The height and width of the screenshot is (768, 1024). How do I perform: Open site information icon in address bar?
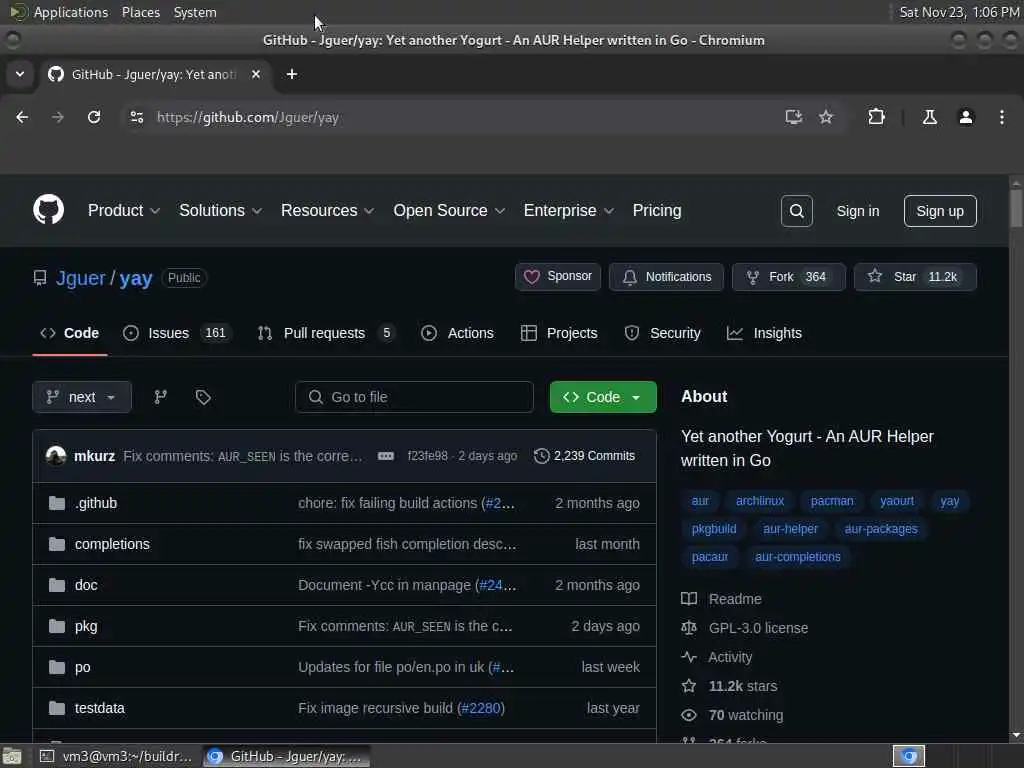[136, 117]
